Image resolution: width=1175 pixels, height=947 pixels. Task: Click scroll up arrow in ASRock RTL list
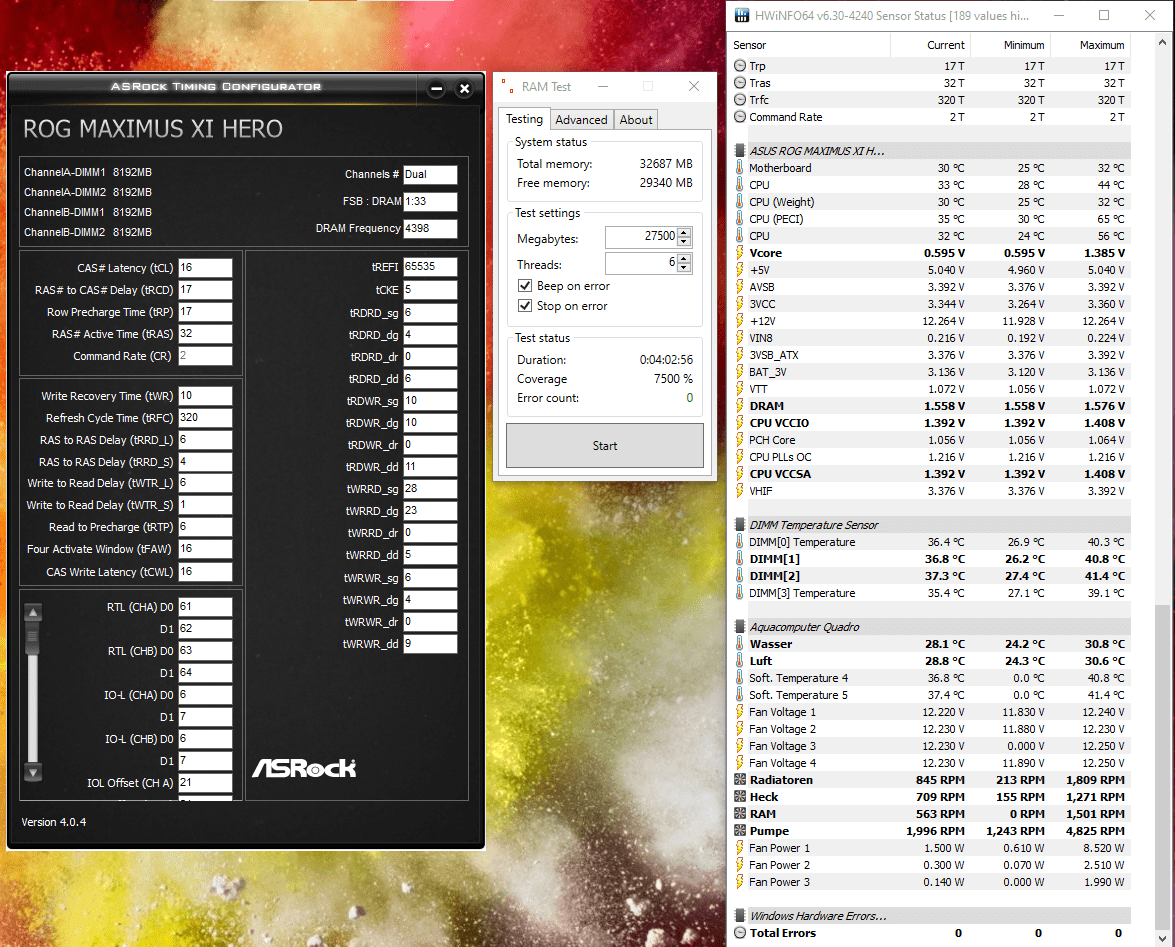[x=33, y=612]
